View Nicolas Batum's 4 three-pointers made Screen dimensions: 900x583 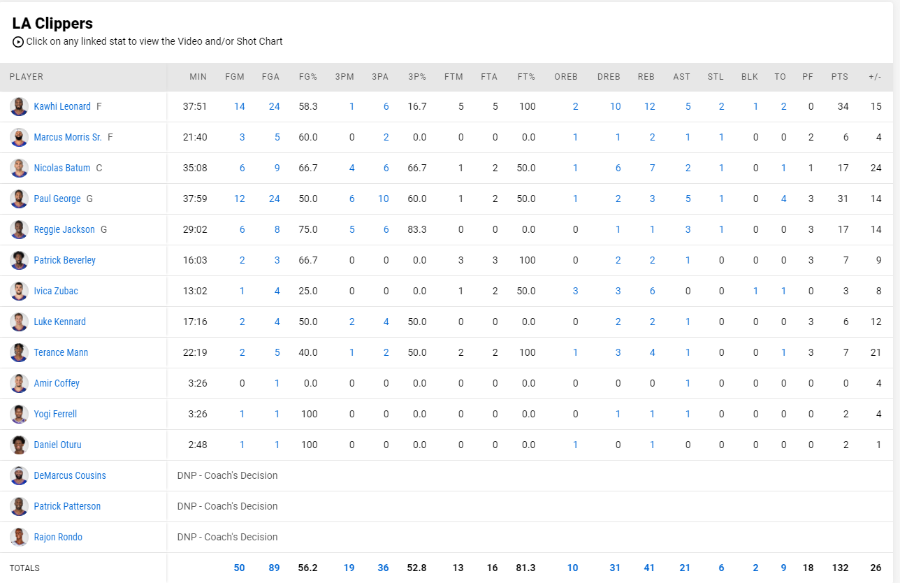352,168
